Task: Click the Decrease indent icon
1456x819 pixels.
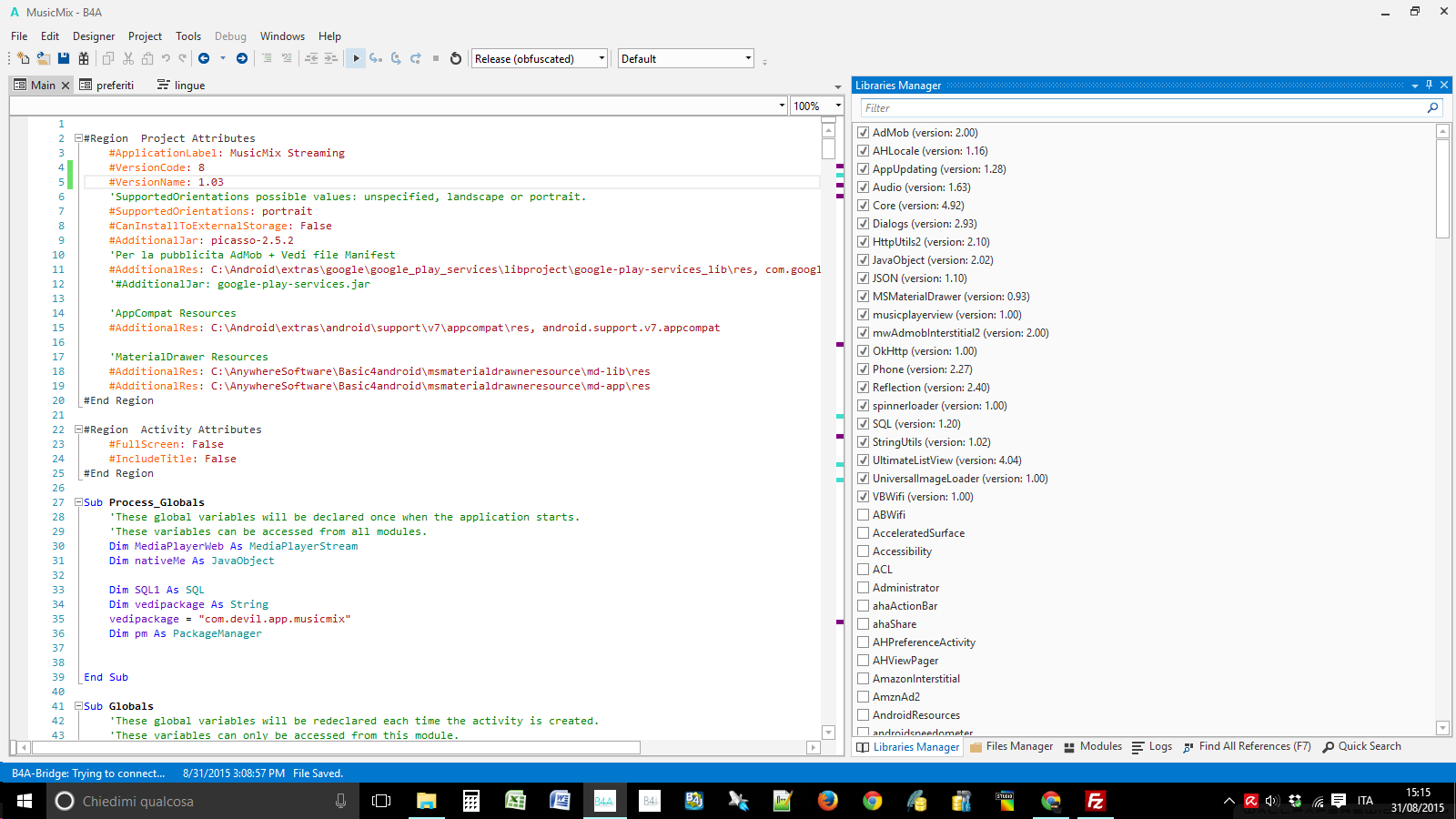Action: point(311,58)
